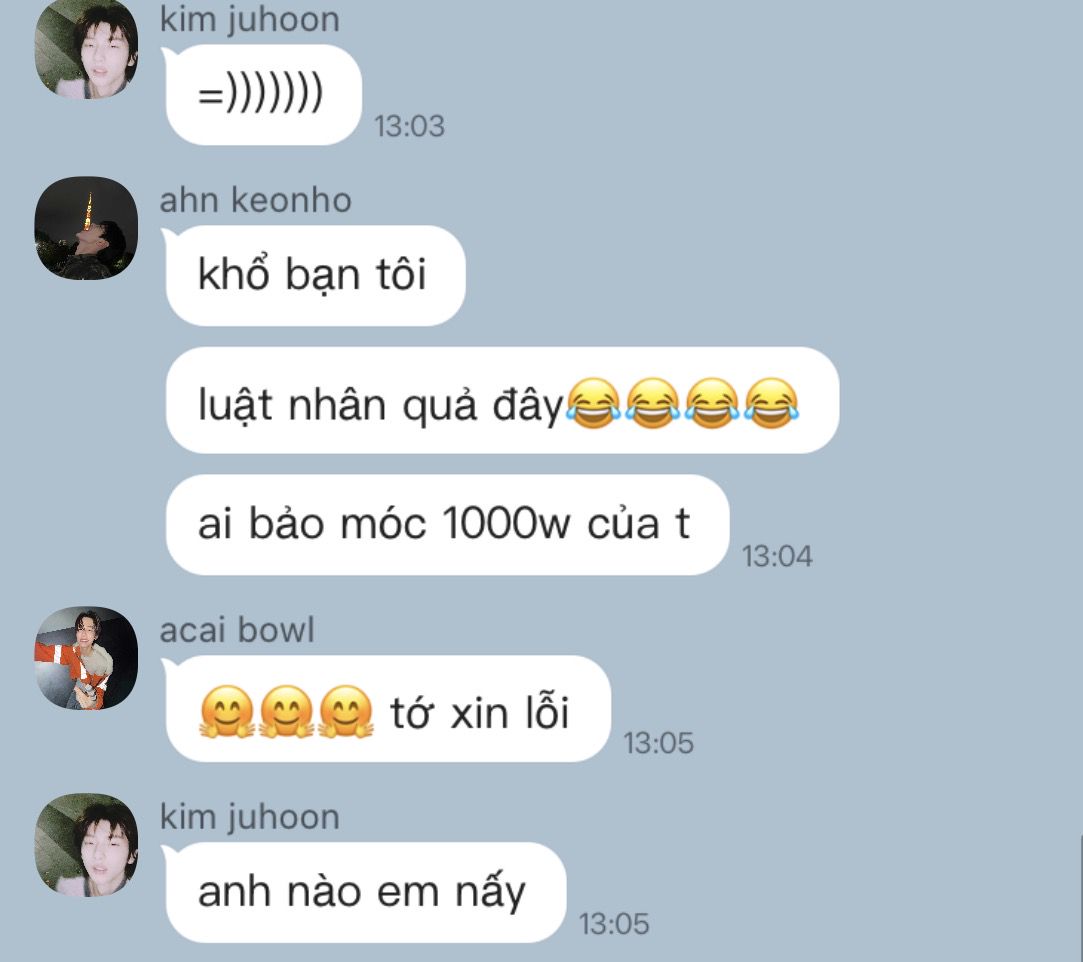Select the "luật nhân quả đây" message
The image size is (1083, 962).
pyautogui.click(x=502, y=401)
